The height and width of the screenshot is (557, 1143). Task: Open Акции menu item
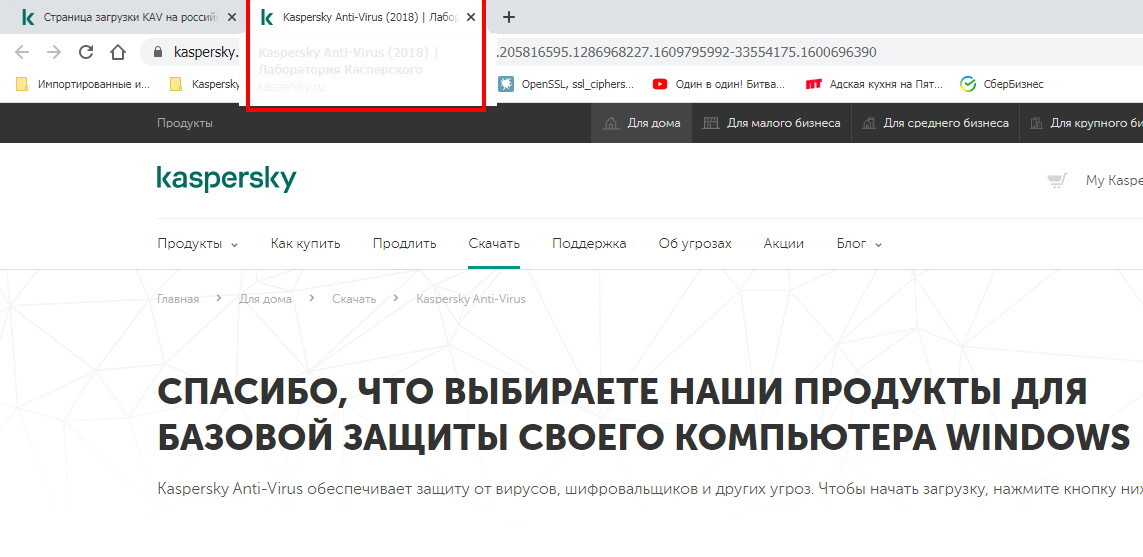784,244
